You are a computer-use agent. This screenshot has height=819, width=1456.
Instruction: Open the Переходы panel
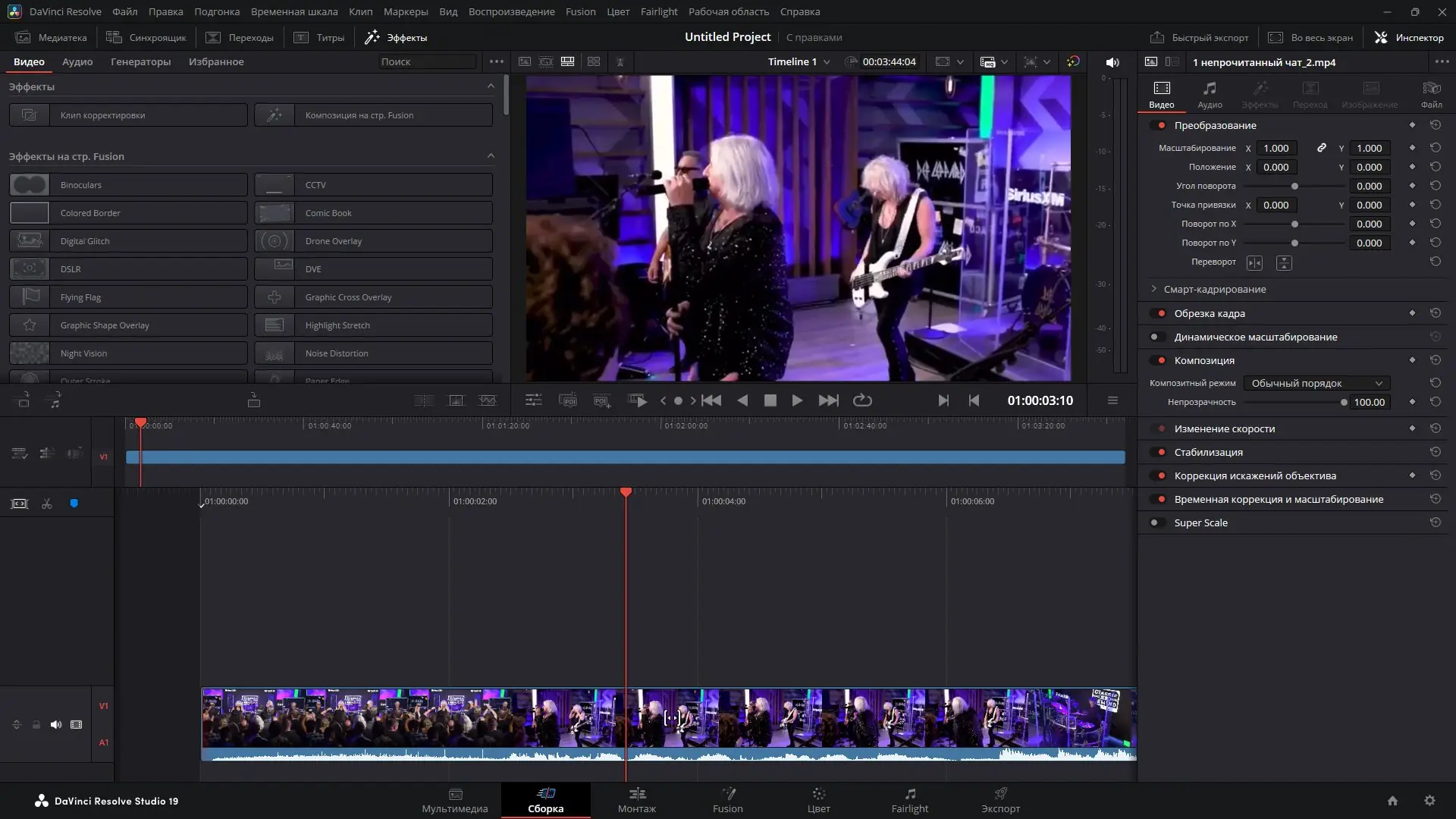[x=240, y=37]
